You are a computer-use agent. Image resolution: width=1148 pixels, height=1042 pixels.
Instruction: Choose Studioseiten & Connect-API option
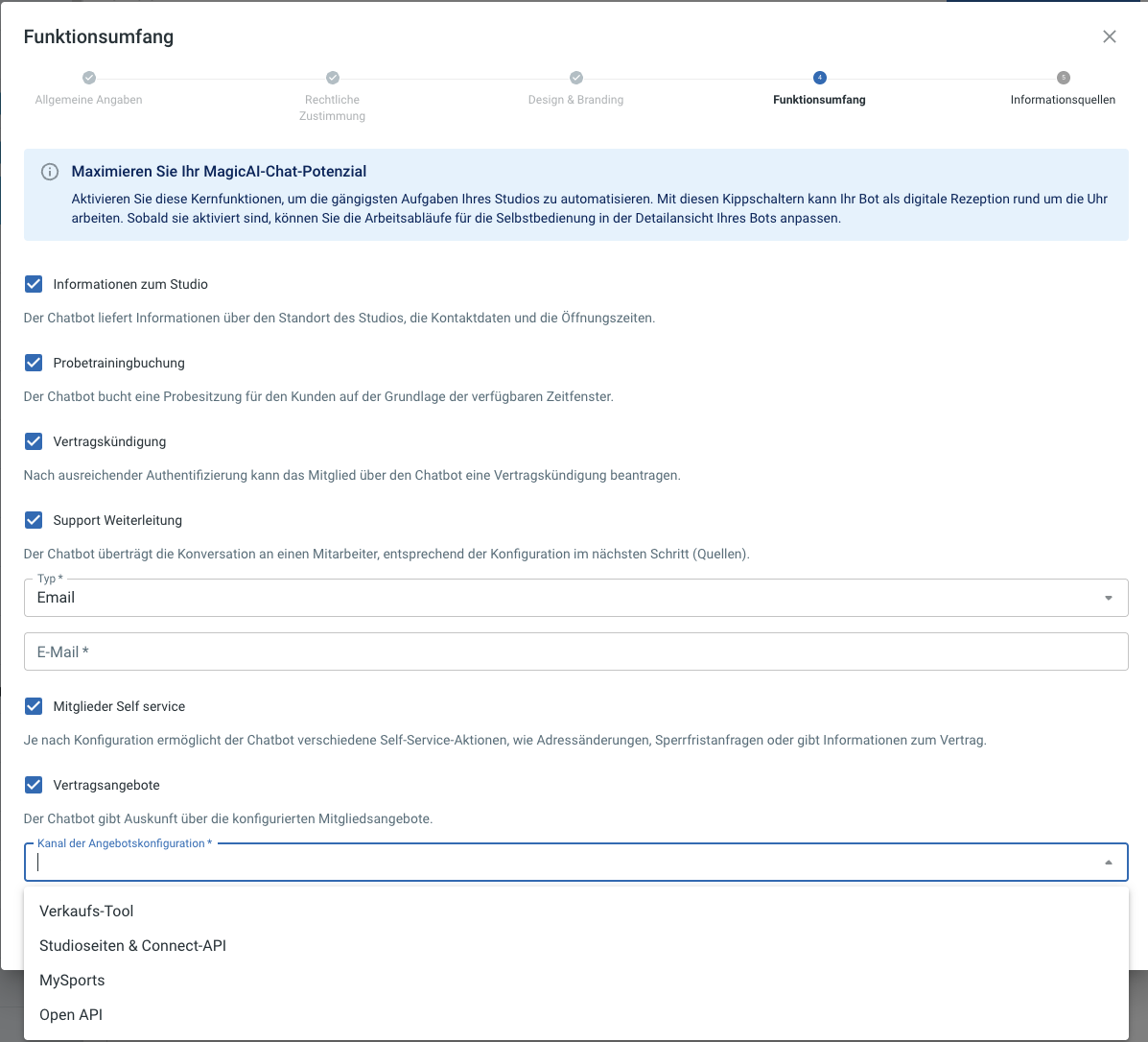point(576,945)
